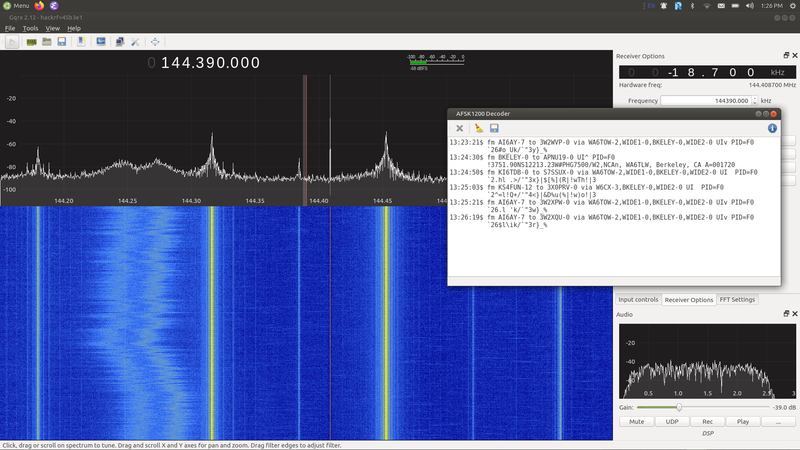Switch to the Receiver Options tab
Viewport: 800px width, 450px height.
click(688, 299)
